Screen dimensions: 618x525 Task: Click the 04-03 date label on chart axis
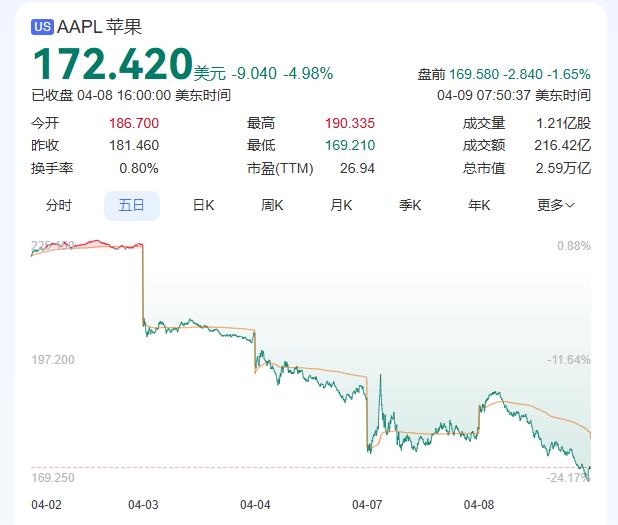click(x=143, y=505)
